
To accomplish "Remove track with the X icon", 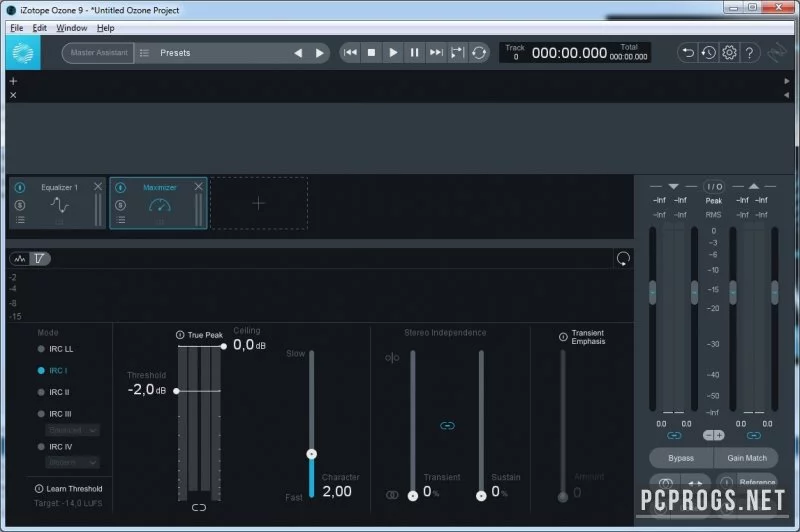I will (x=13, y=95).
